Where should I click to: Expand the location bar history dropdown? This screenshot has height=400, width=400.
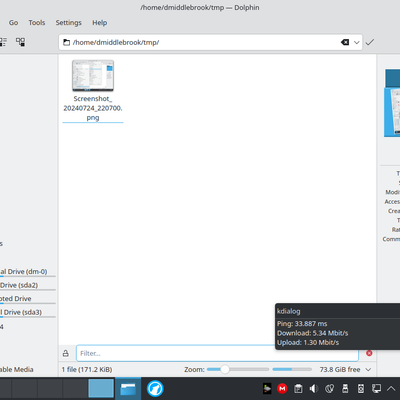(356, 42)
